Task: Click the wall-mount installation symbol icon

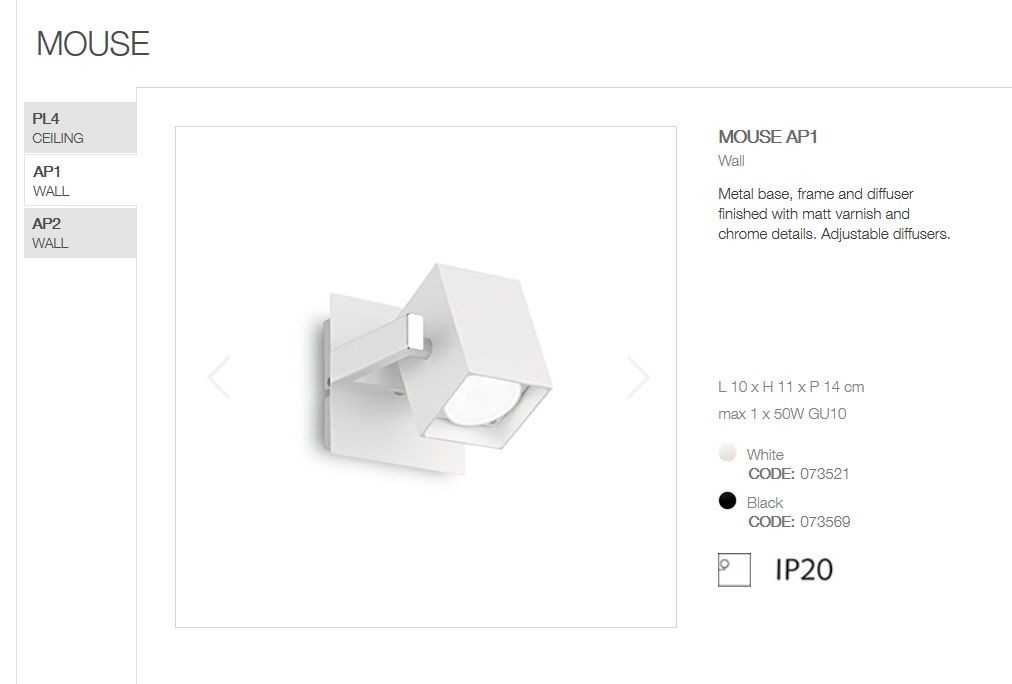Action: pyautogui.click(x=734, y=570)
